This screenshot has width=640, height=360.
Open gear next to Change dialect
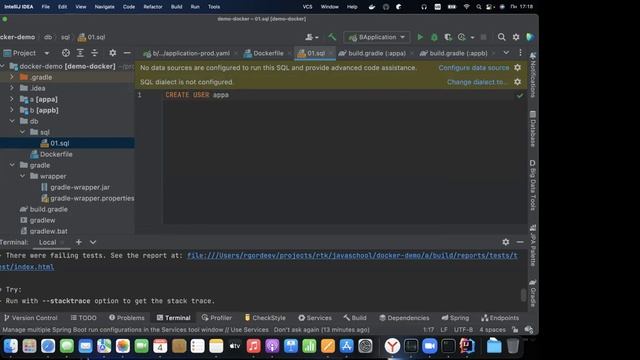click(518, 82)
